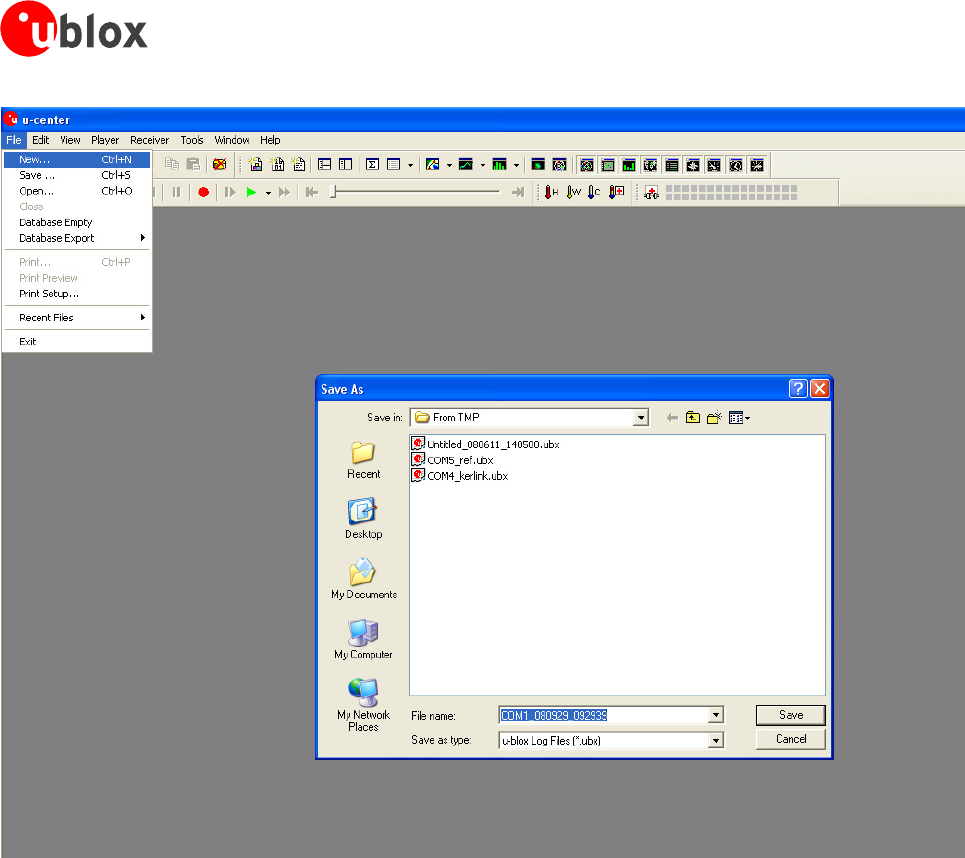Click the Coldstart (C) thermometer icon

tap(594, 193)
